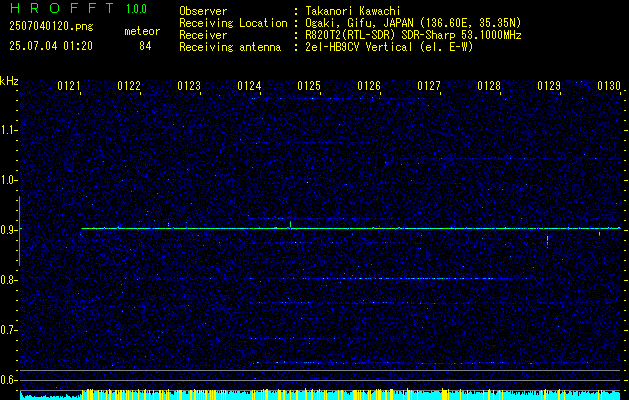Click time marker 0122
The width and height of the screenshot is (629, 400).
[129, 86]
